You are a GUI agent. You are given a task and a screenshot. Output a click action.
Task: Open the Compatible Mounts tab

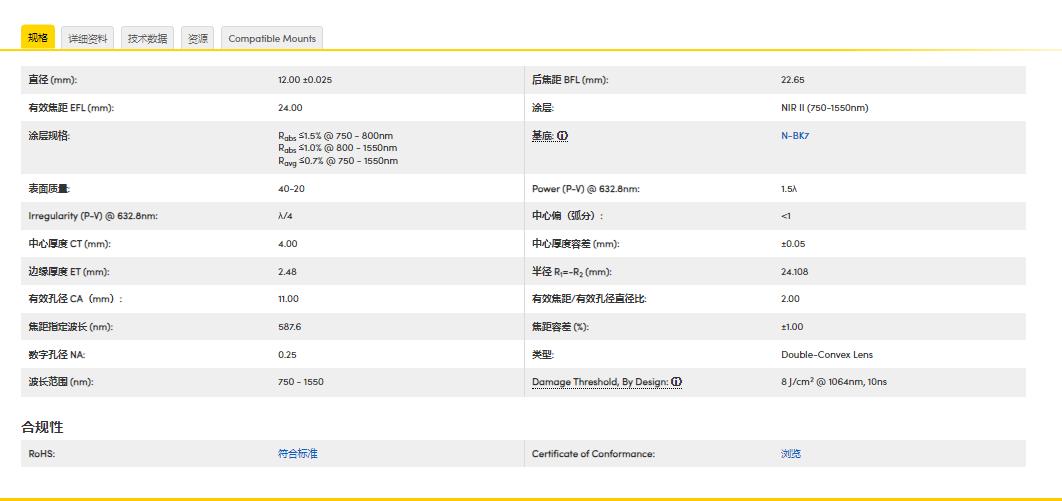coord(272,39)
